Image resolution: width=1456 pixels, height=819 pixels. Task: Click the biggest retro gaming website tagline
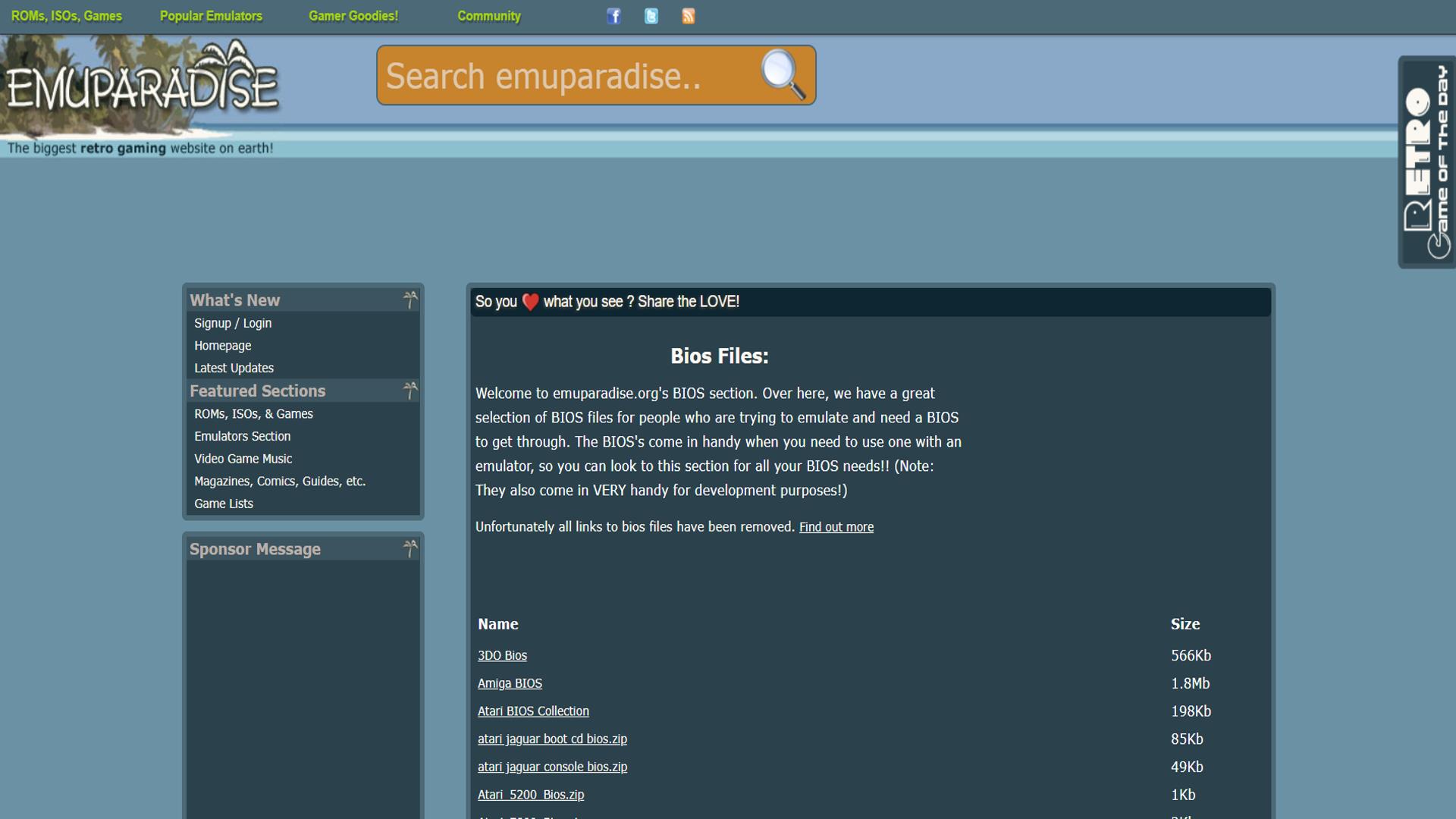click(x=140, y=148)
